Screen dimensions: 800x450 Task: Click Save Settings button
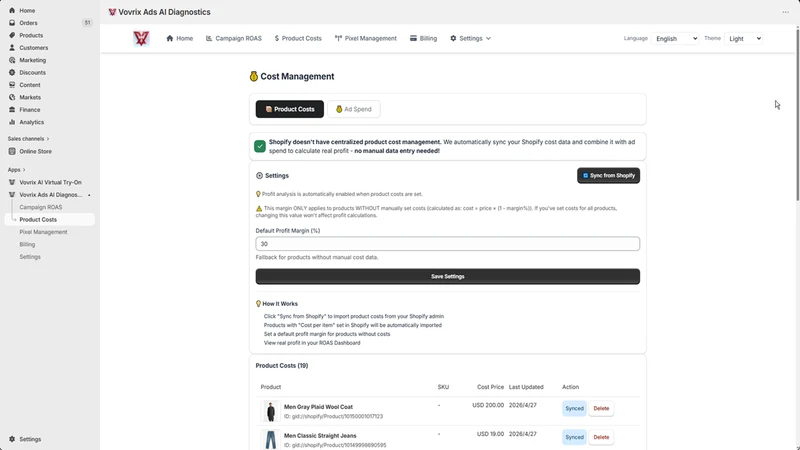tap(447, 277)
